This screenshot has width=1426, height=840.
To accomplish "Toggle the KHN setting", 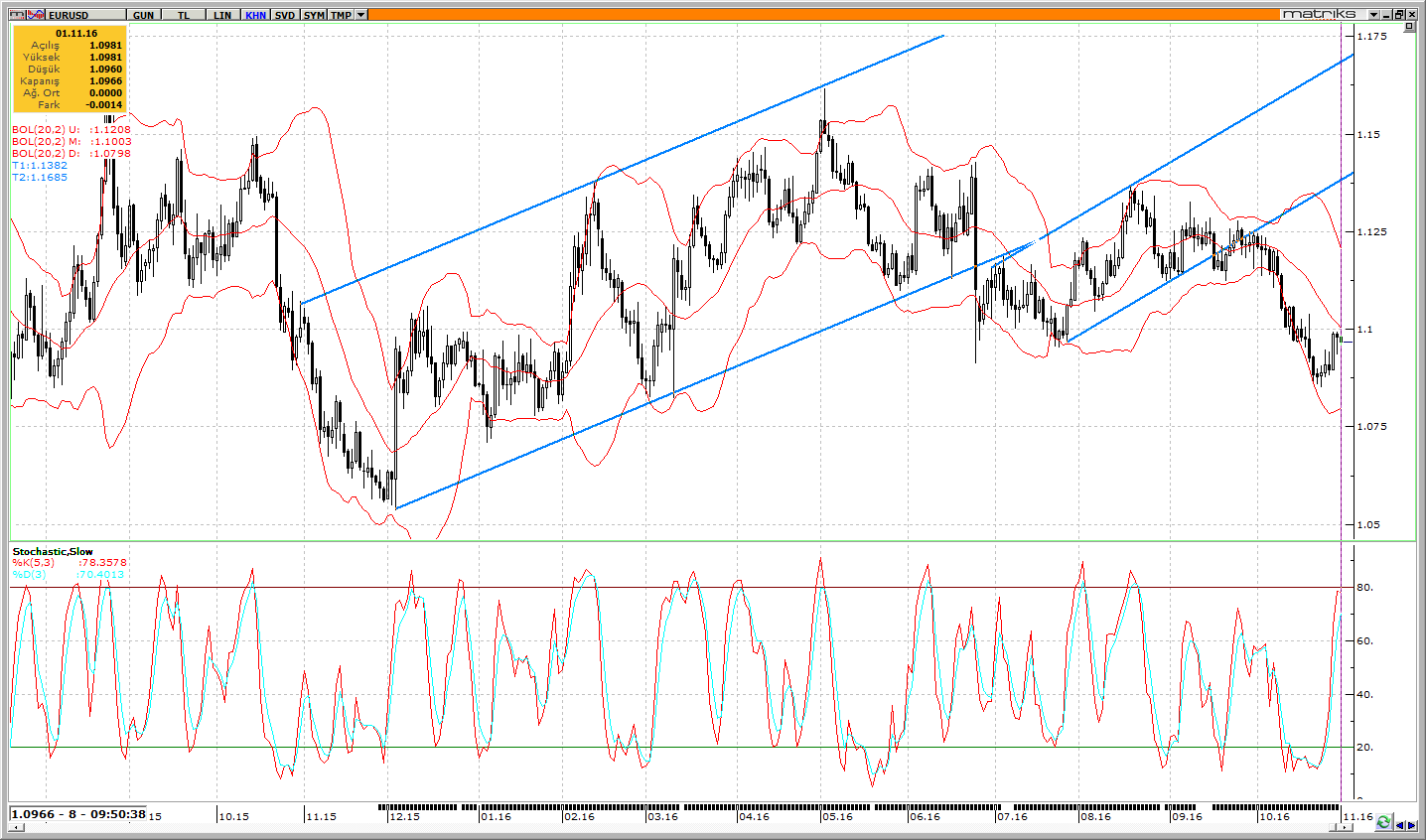I will tap(255, 15).
